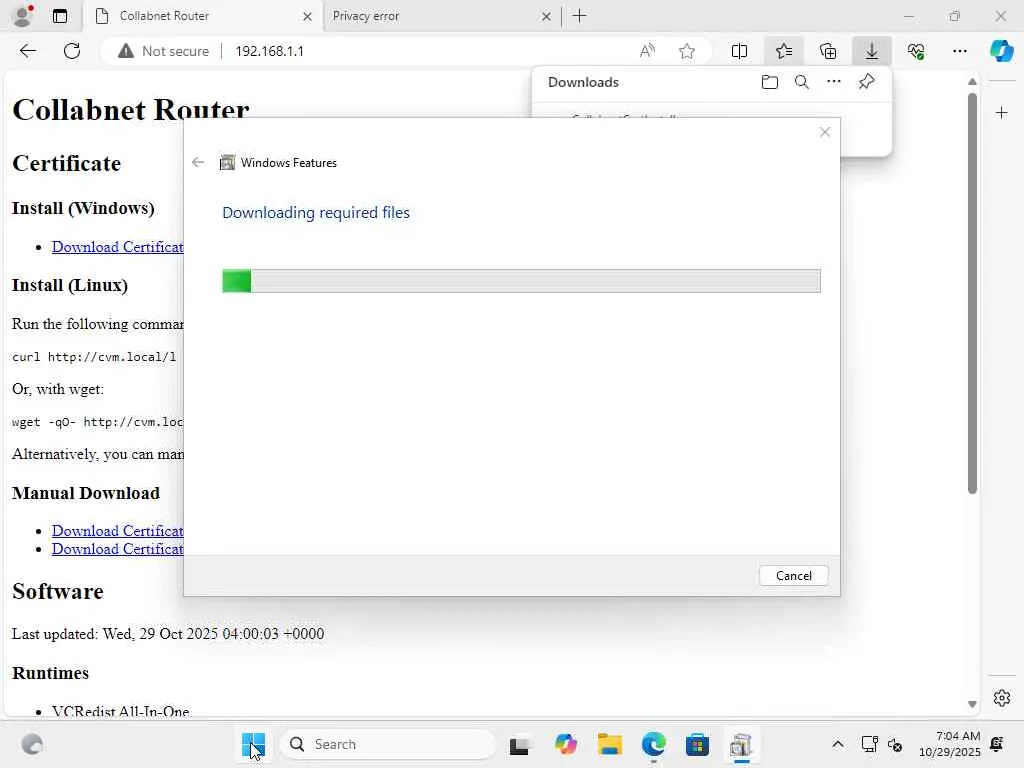Refresh the current page
Image resolution: width=1024 pixels, height=768 pixels.
point(72,51)
